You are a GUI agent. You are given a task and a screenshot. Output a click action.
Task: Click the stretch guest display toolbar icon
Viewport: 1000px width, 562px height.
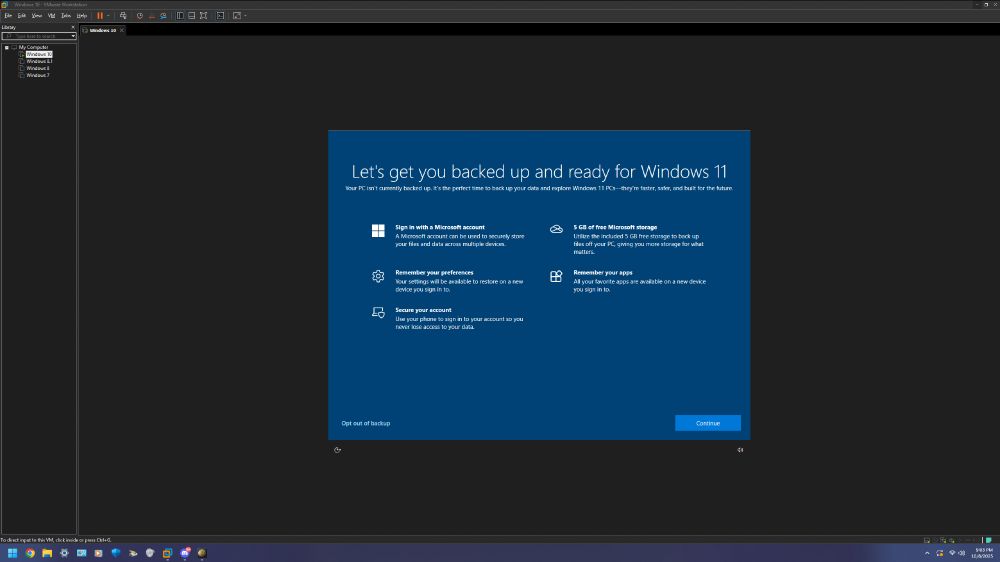(237, 15)
